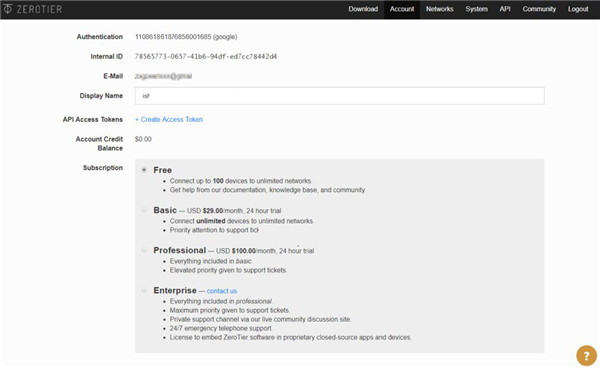Open the help question mark button
The image size is (600, 368).
pyautogui.click(x=586, y=355)
